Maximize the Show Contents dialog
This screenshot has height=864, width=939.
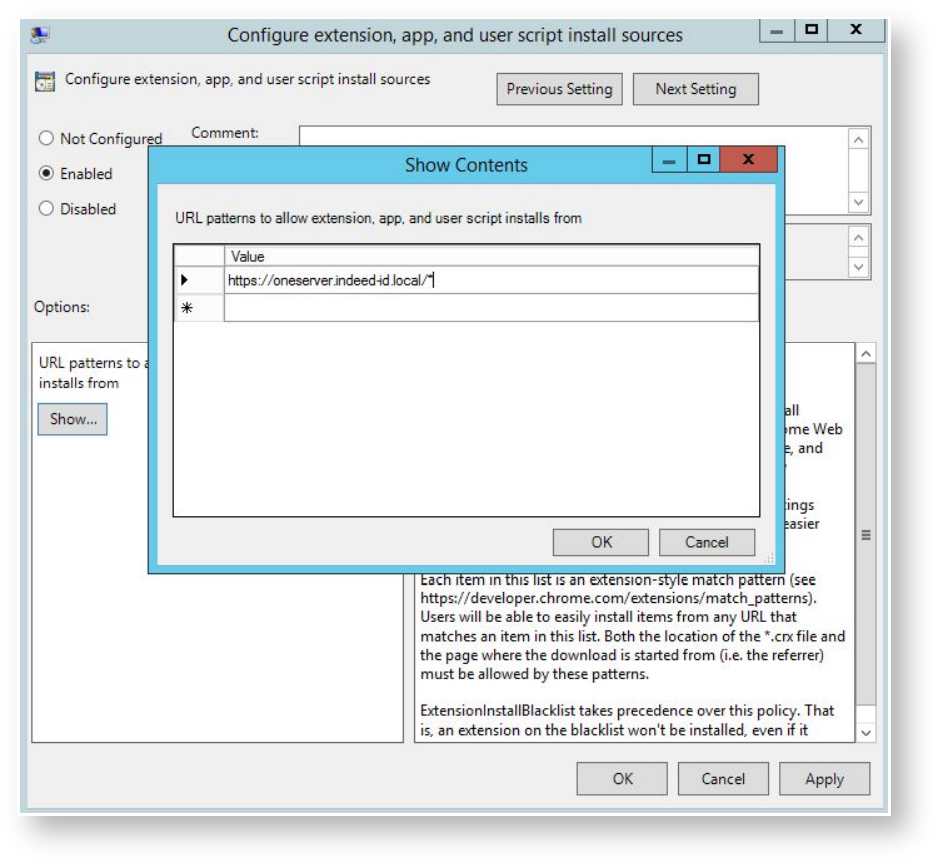point(704,160)
